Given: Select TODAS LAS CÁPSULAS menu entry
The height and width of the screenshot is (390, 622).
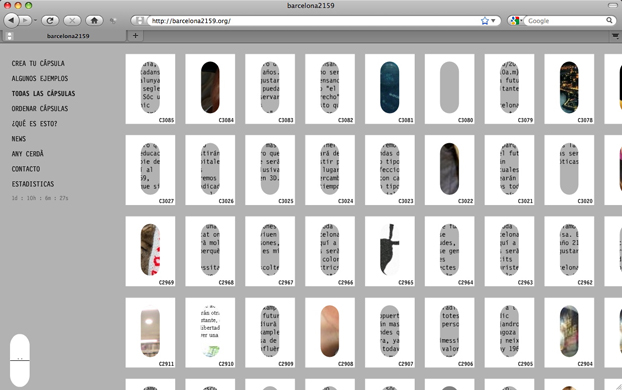Looking at the screenshot, I should [x=43, y=94].
